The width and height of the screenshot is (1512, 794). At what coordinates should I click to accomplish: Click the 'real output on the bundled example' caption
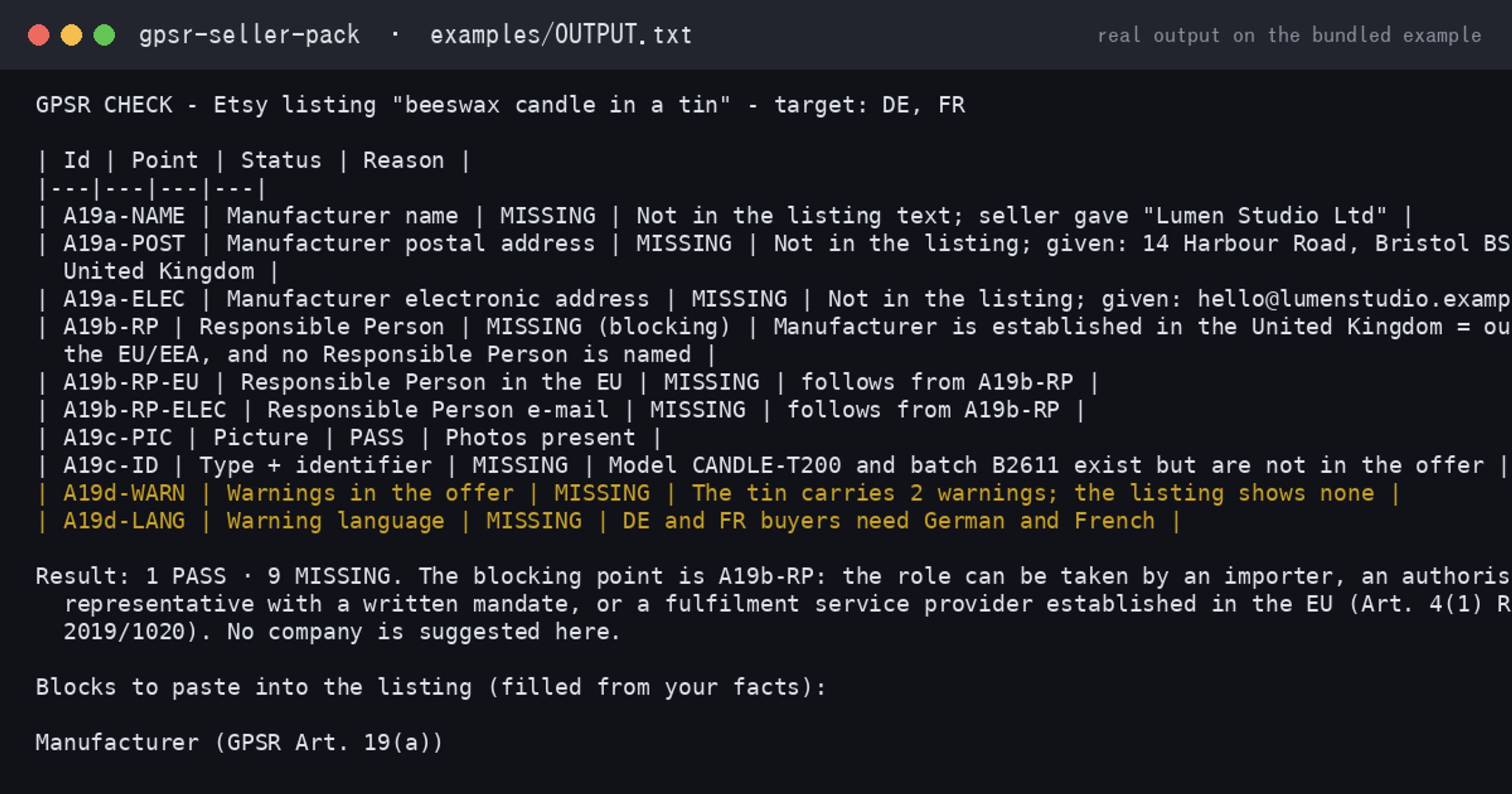pyautogui.click(x=1289, y=35)
